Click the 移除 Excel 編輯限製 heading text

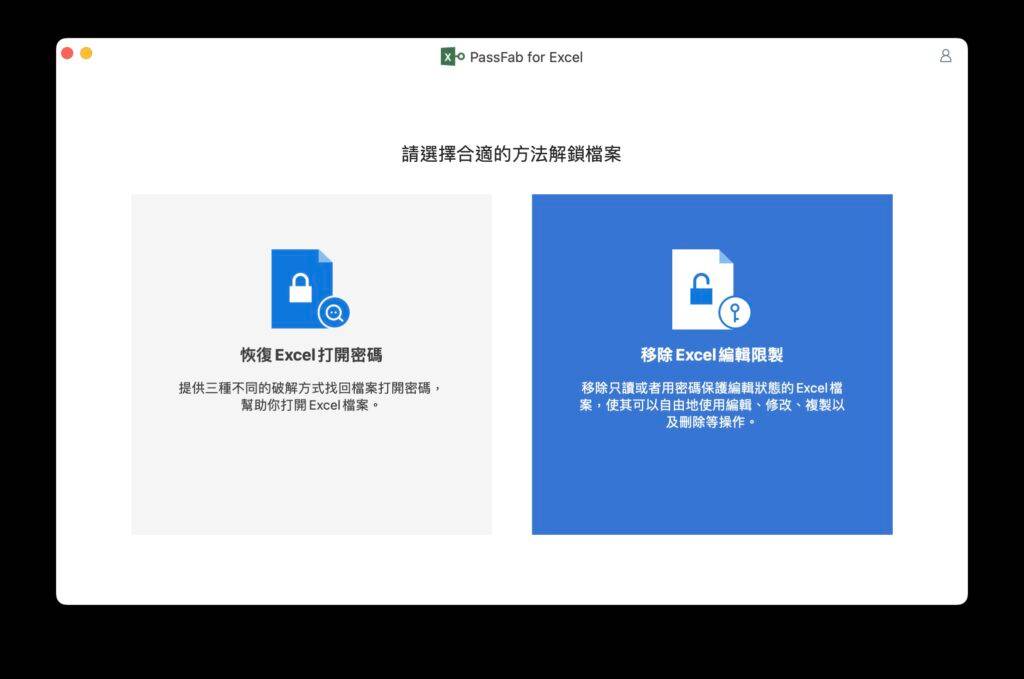pos(711,357)
